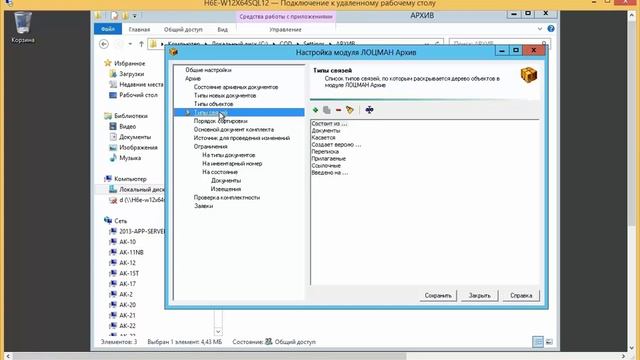Expand the Explorer ribbon chevron

point(540,29)
